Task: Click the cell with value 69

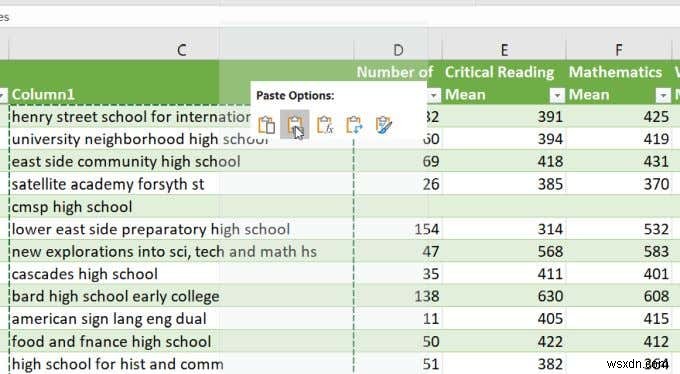Action: (398, 161)
